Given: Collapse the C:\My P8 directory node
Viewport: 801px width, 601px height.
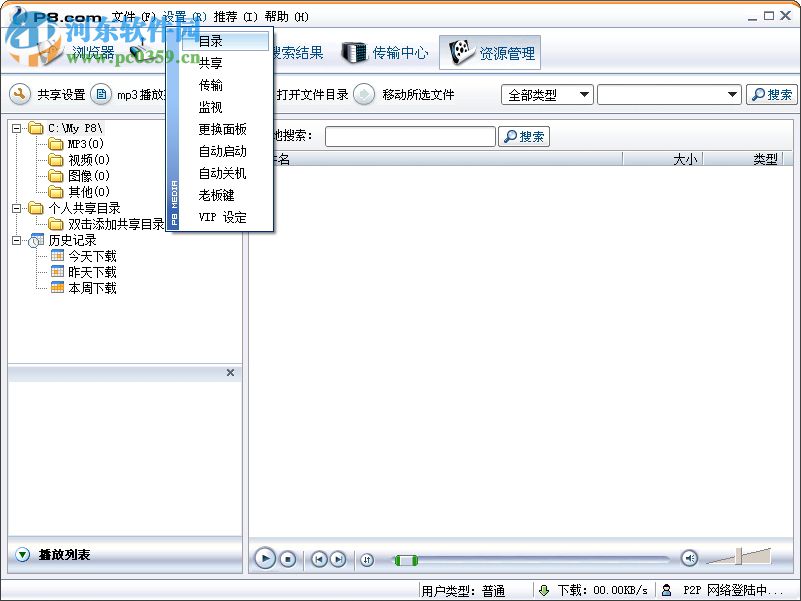Looking at the screenshot, I should point(17,128).
